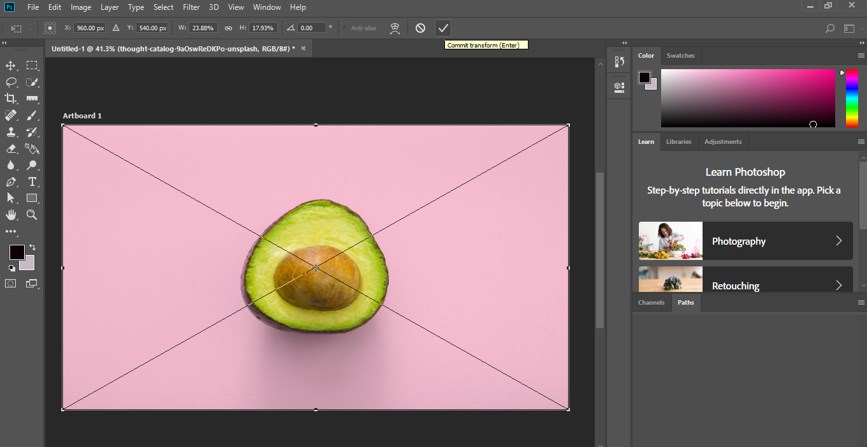Viewport: 867px width, 447px height.
Task: Expand the Retouching tutorials chevron
Action: pos(838,285)
